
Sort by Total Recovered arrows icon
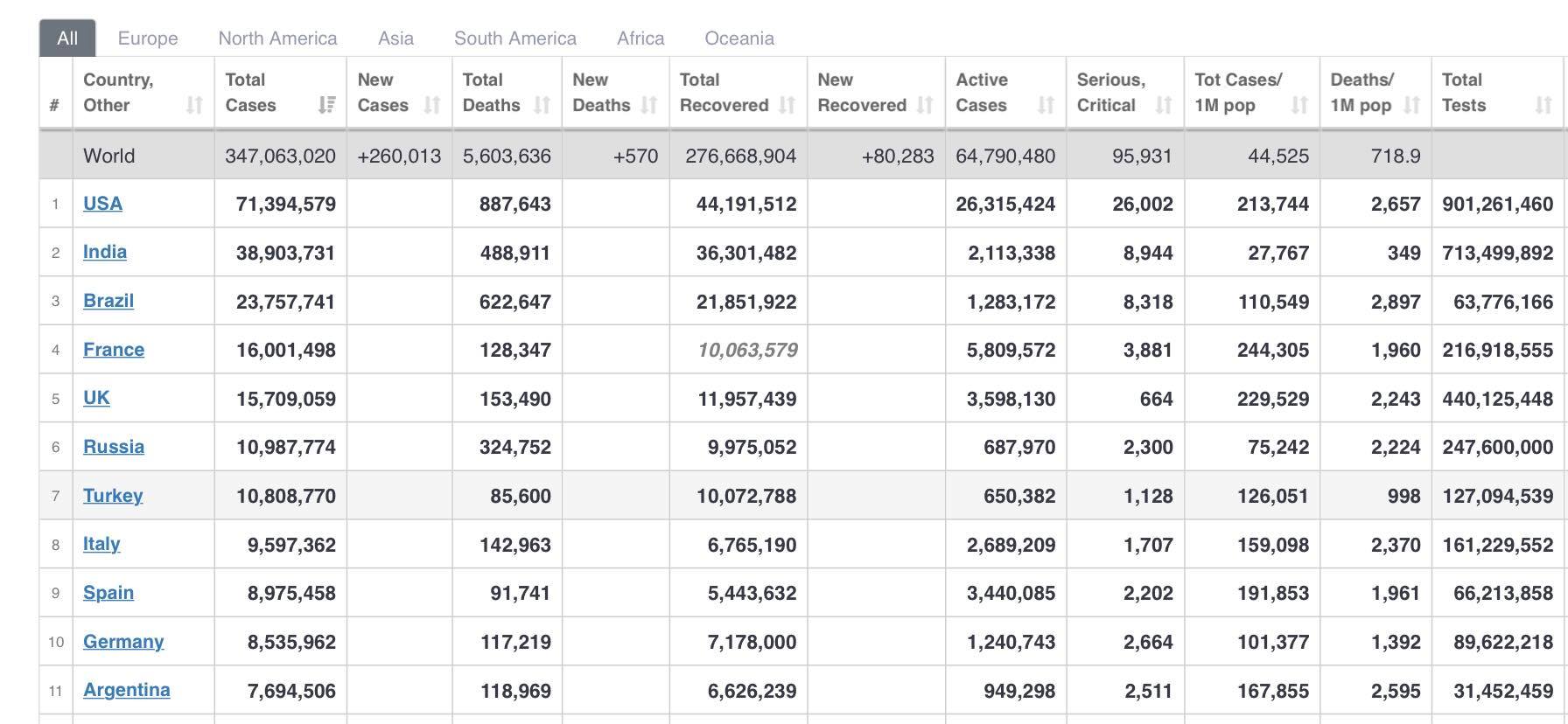[x=787, y=105]
